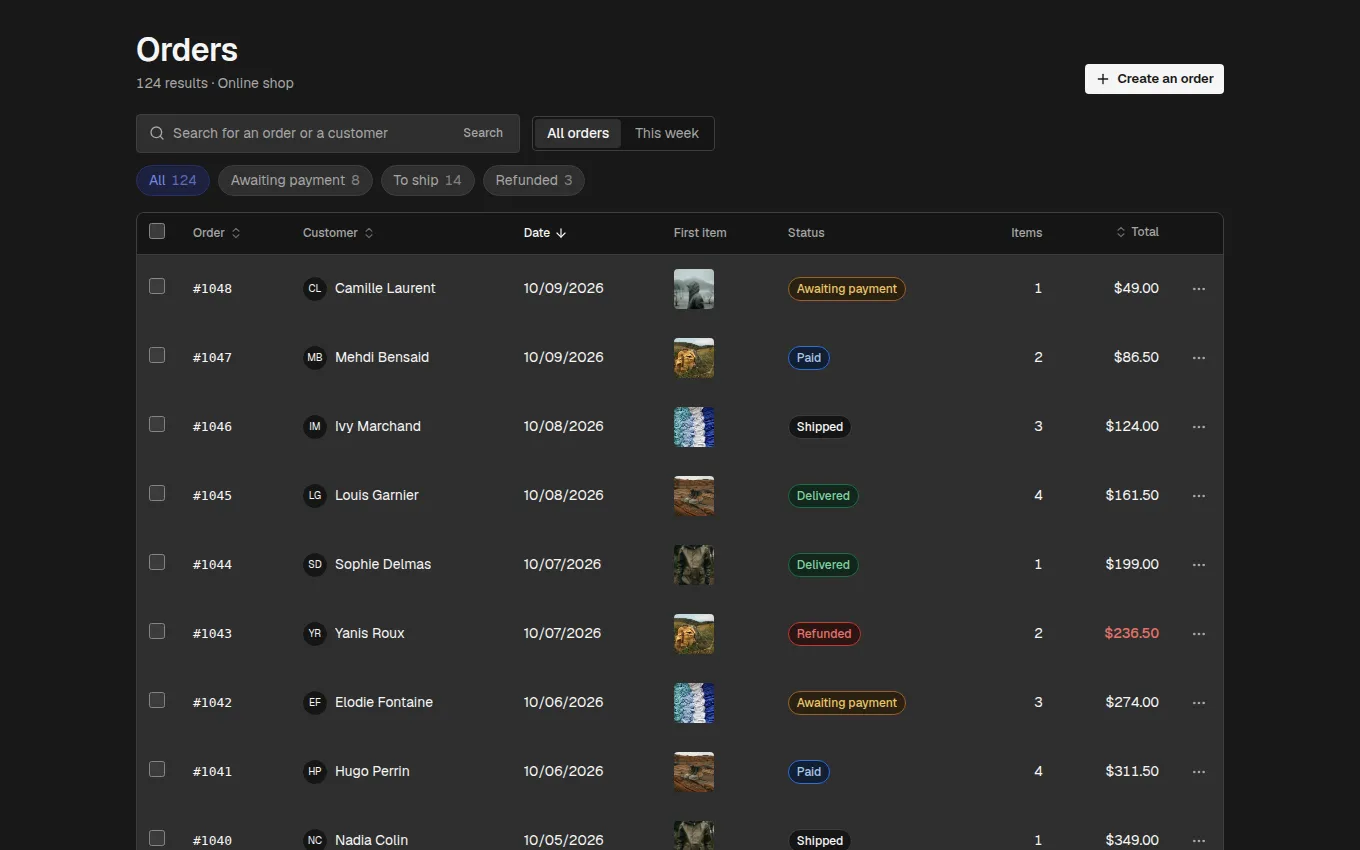This screenshot has height=850, width=1360.
Task: Select the checkbox for order #1043
Action: click(157, 631)
